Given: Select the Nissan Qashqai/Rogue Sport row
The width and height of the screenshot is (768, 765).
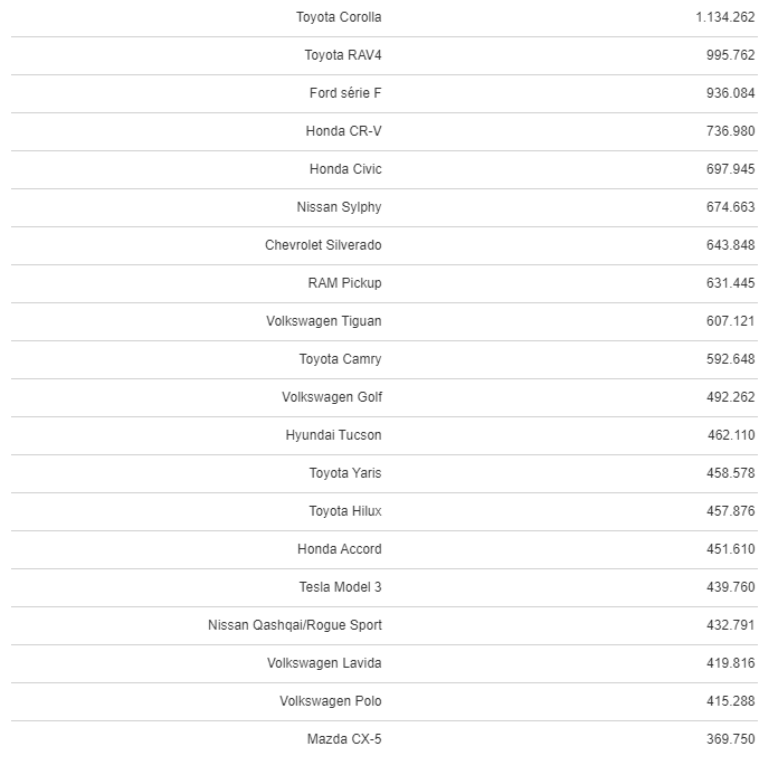Looking at the screenshot, I should coord(294,626).
